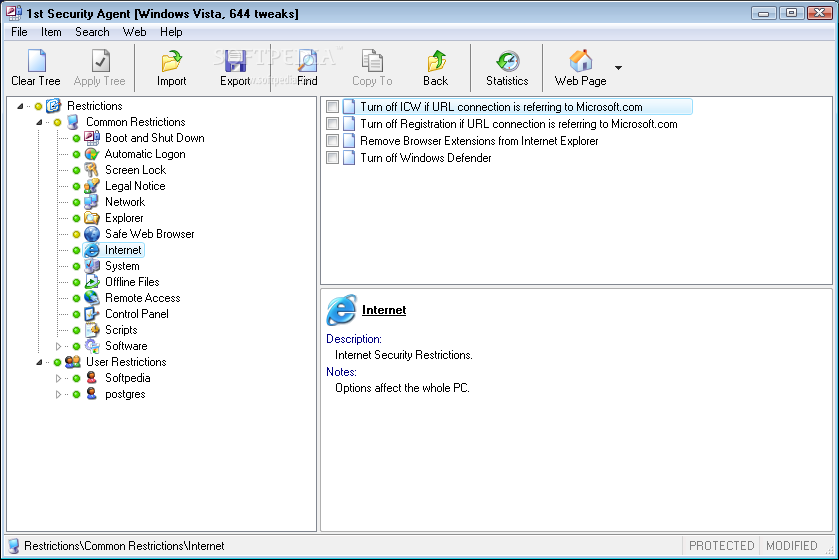Select the Network computers icon
The image size is (839, 560).
click(x=92, y=202)
